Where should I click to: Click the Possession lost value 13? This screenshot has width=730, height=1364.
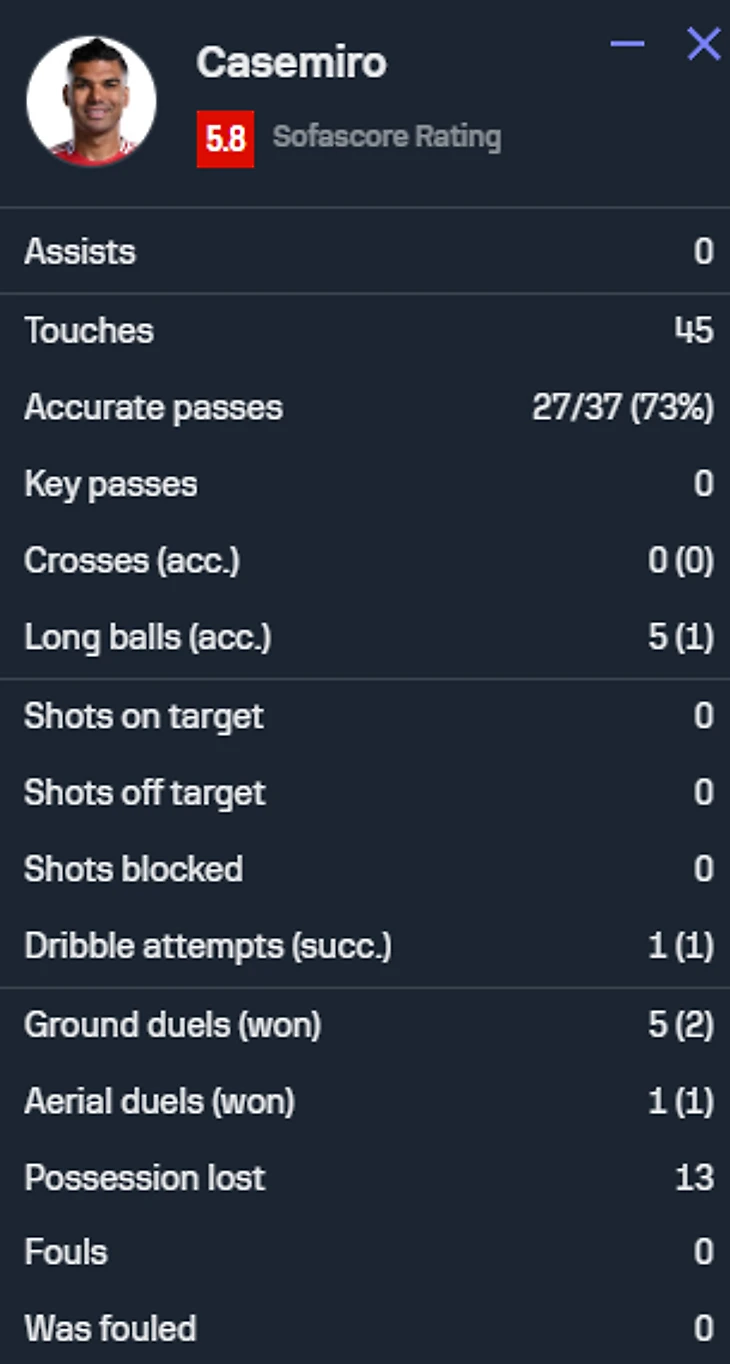pos(694,1178)
